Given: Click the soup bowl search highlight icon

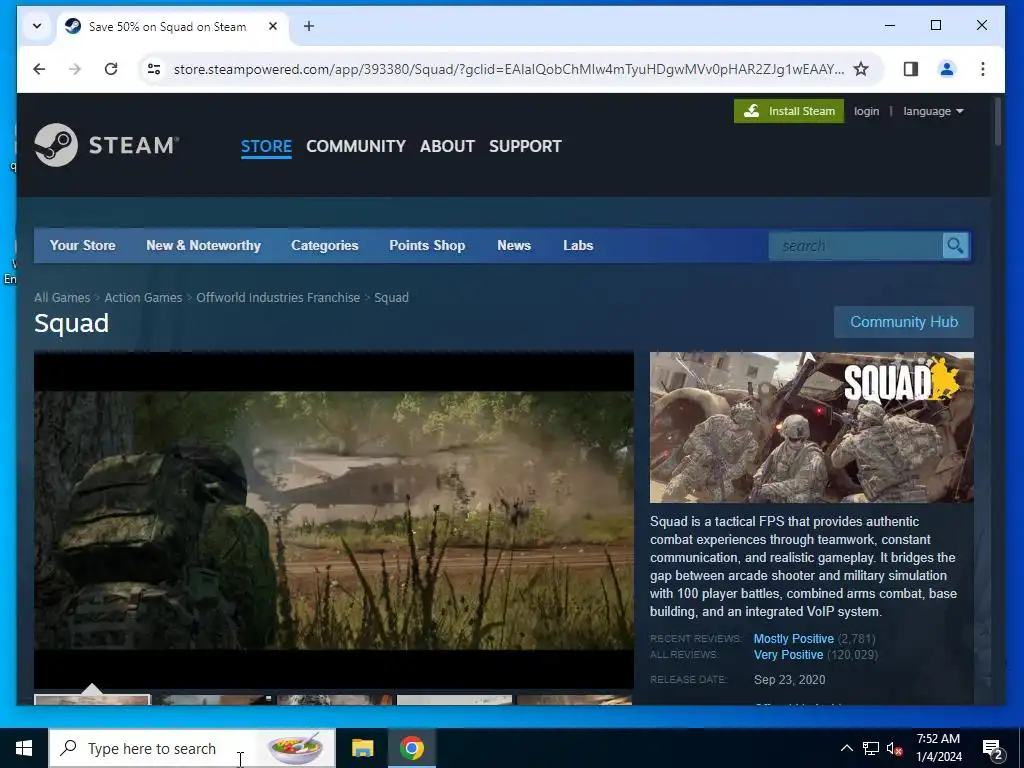Looking at the screenshot, I should 296,748.
